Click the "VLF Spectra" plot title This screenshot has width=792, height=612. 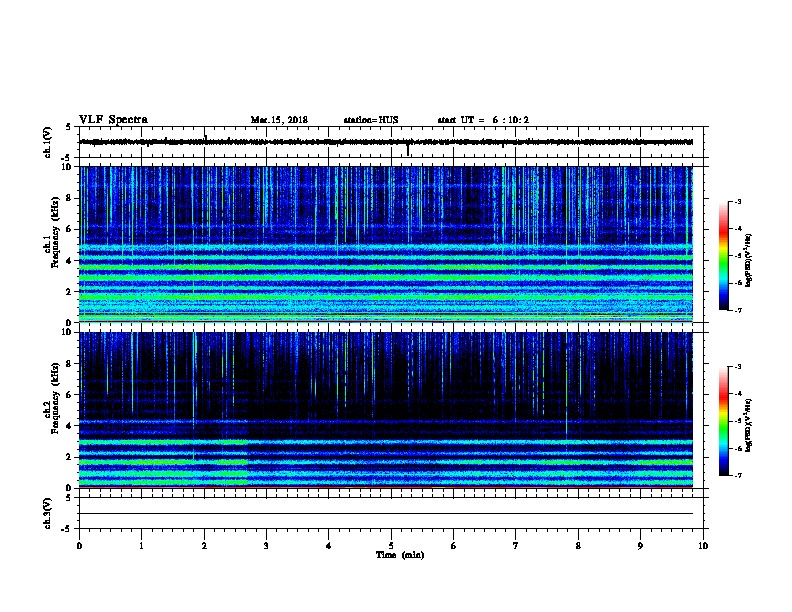[x=113, y=120]
